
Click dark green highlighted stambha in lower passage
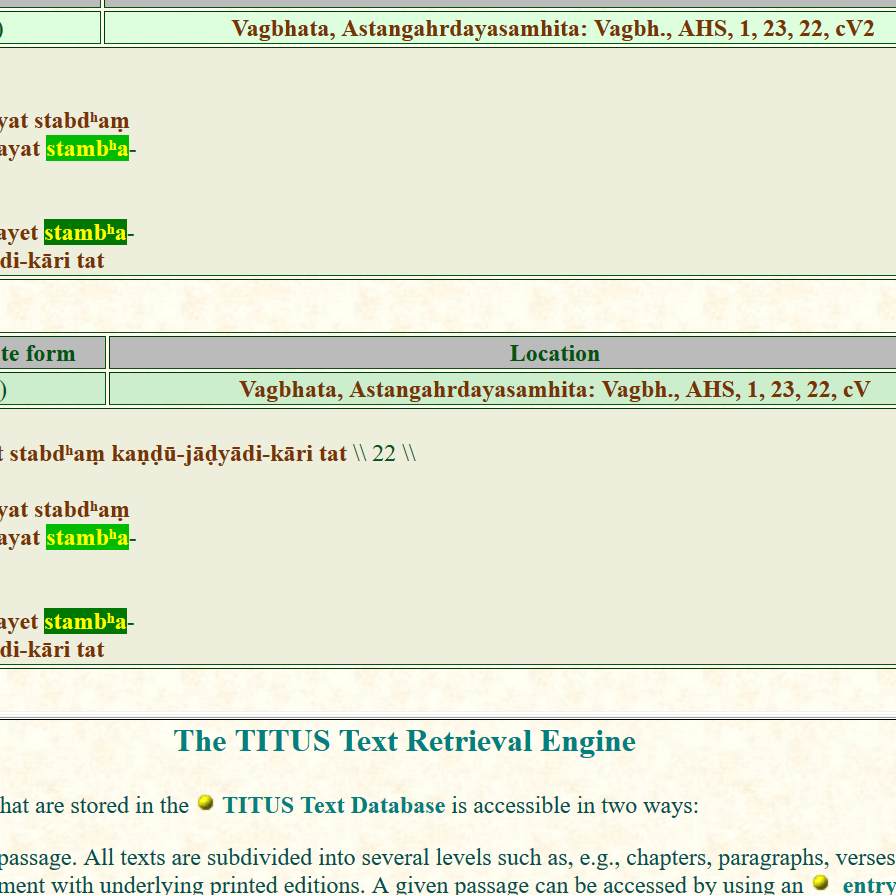[85, 622]
